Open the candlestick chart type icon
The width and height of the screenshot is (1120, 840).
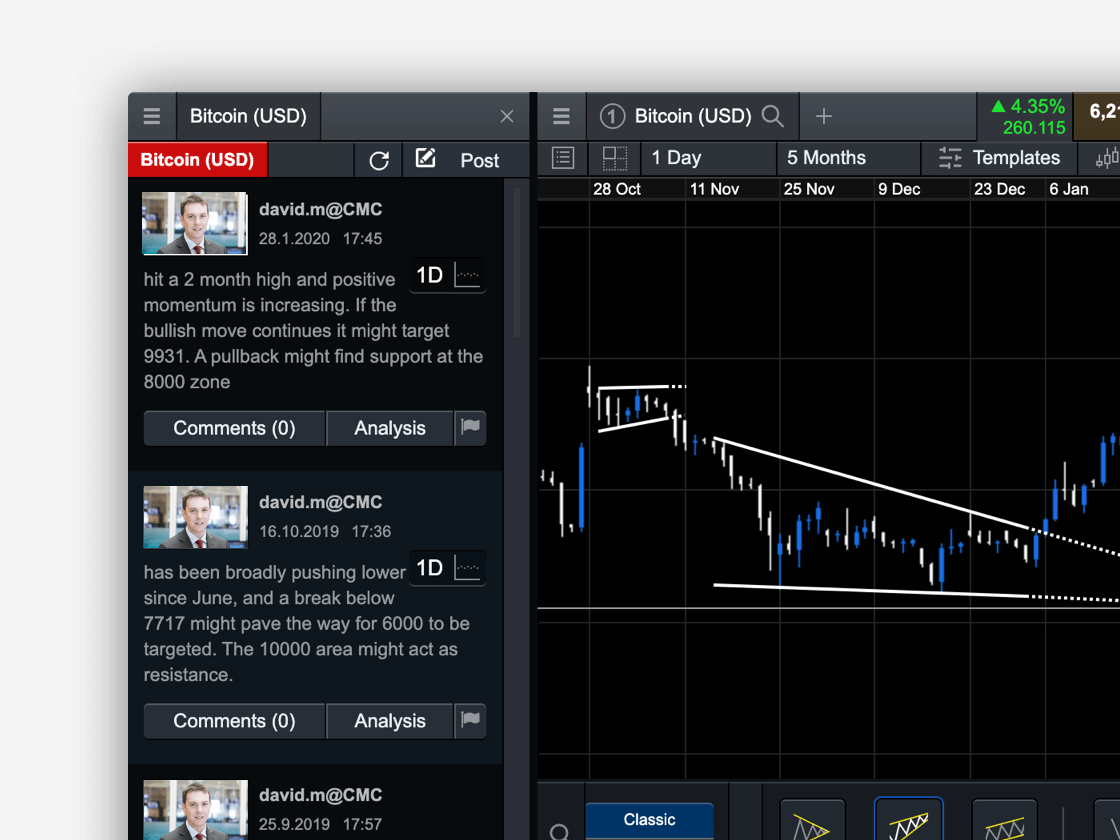click(1106, 158)
